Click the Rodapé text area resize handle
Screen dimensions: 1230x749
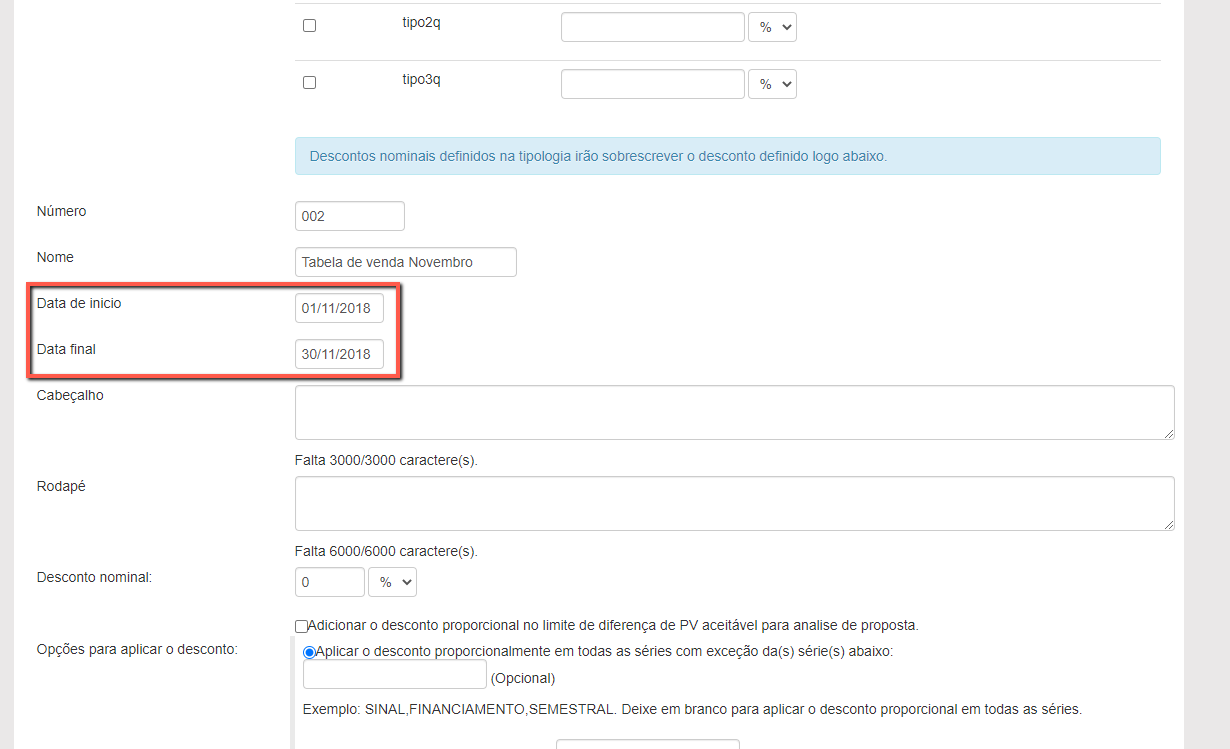click(1169, 525)
